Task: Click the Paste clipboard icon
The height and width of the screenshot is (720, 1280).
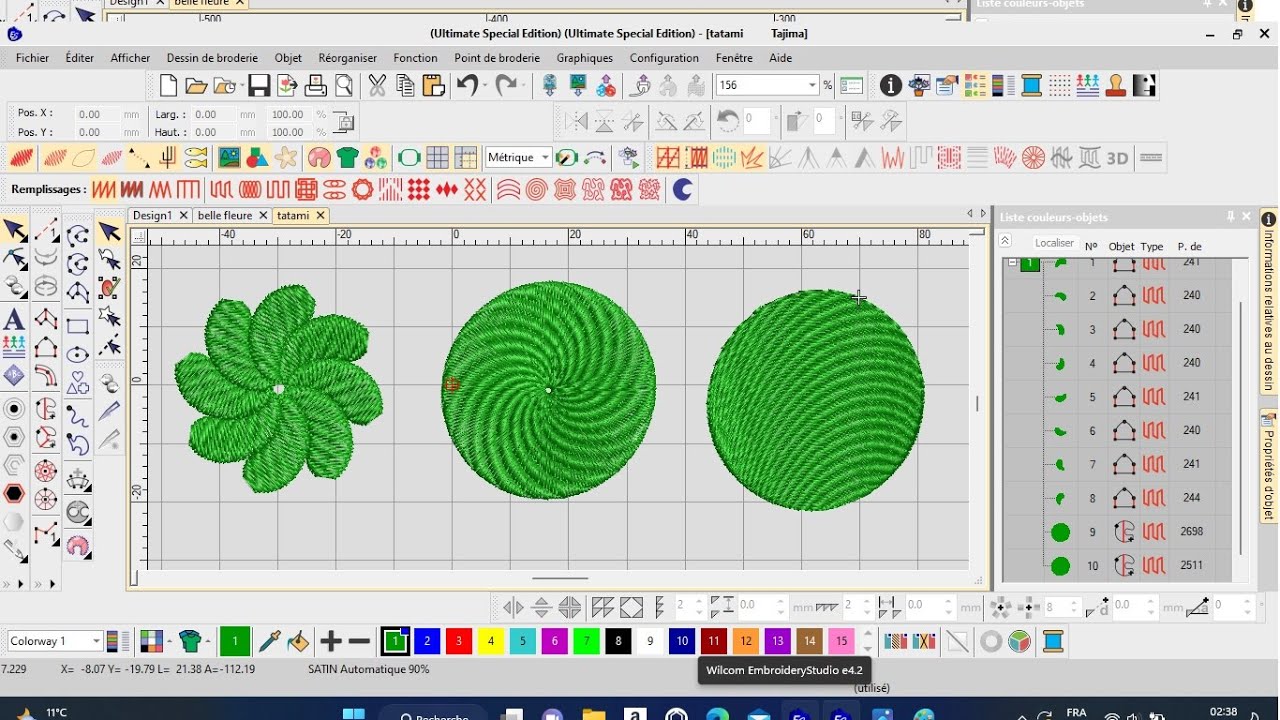Action: (x=433, y=86)
